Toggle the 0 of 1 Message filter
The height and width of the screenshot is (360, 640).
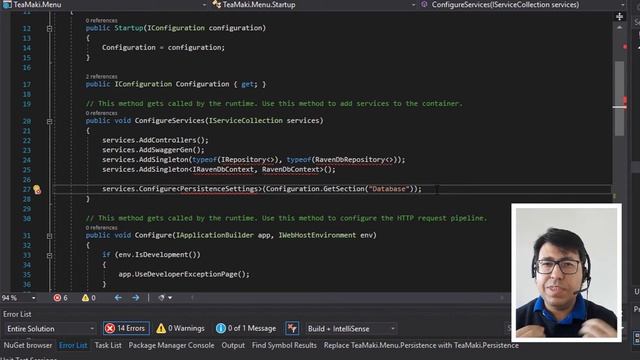(x=246, y=328)
